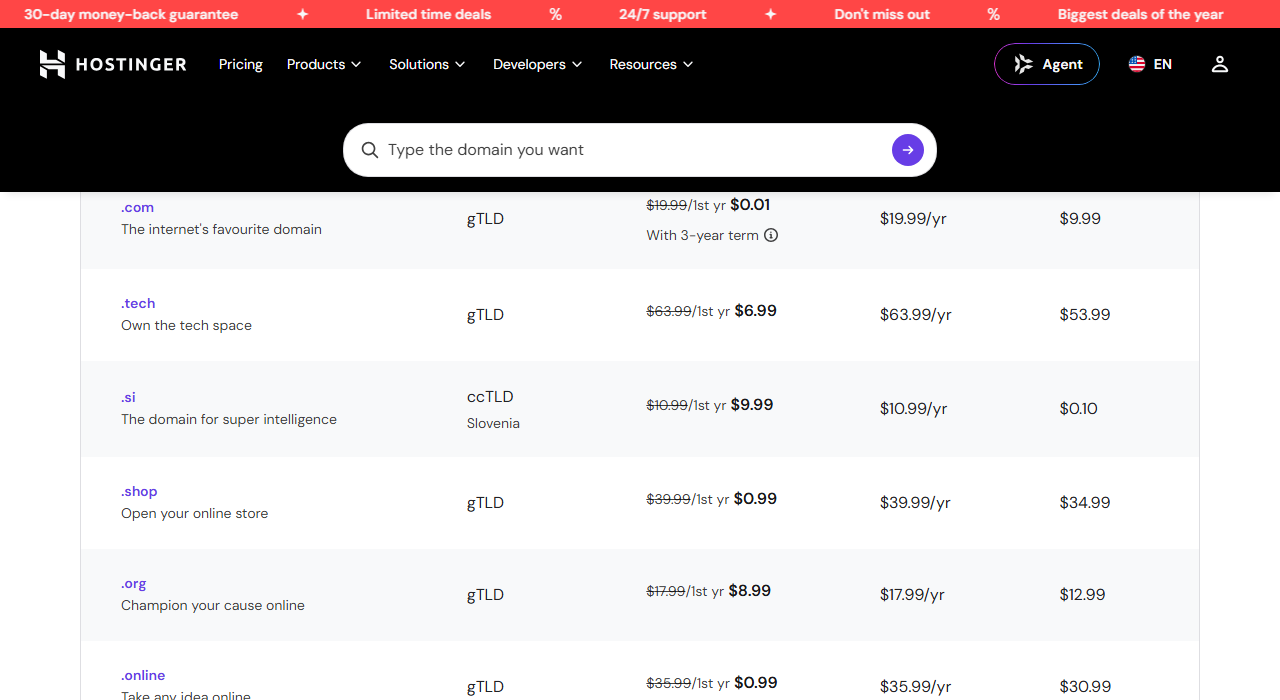Click 'The internet's favourite domain' description
The width and height of the screenshot is (1280, 700).
coord(221,229)
